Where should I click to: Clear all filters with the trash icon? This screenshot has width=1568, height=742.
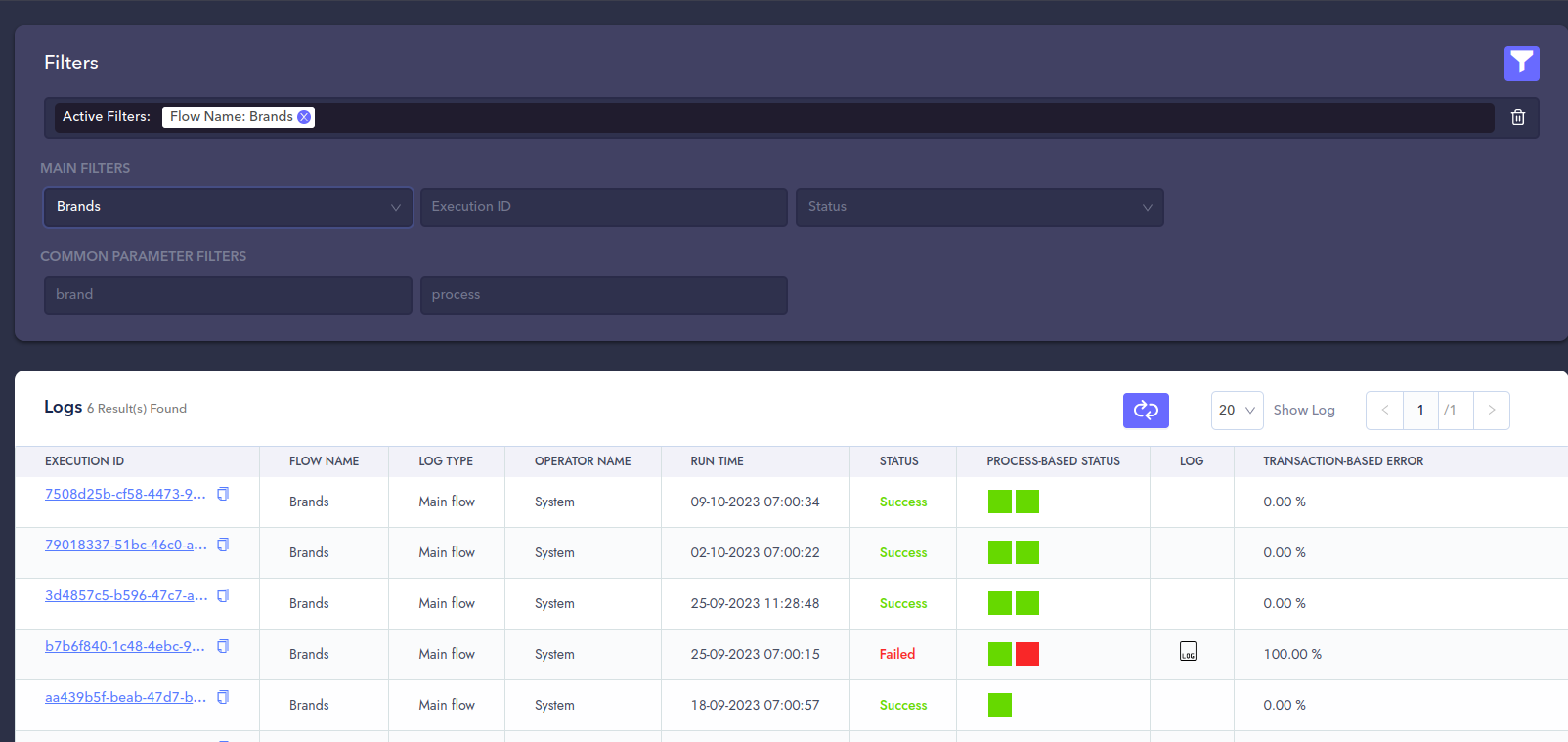[1517, 117]
